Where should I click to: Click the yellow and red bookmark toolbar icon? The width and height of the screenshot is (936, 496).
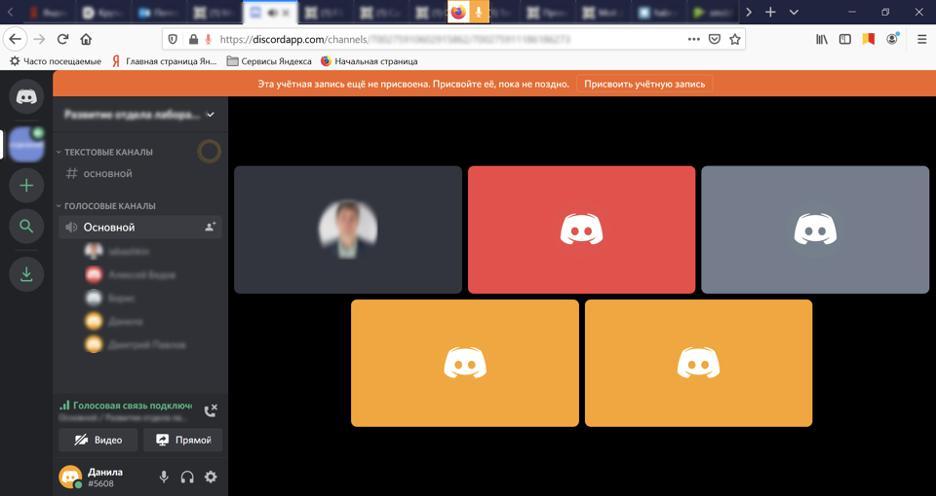(x=869, y=39)
